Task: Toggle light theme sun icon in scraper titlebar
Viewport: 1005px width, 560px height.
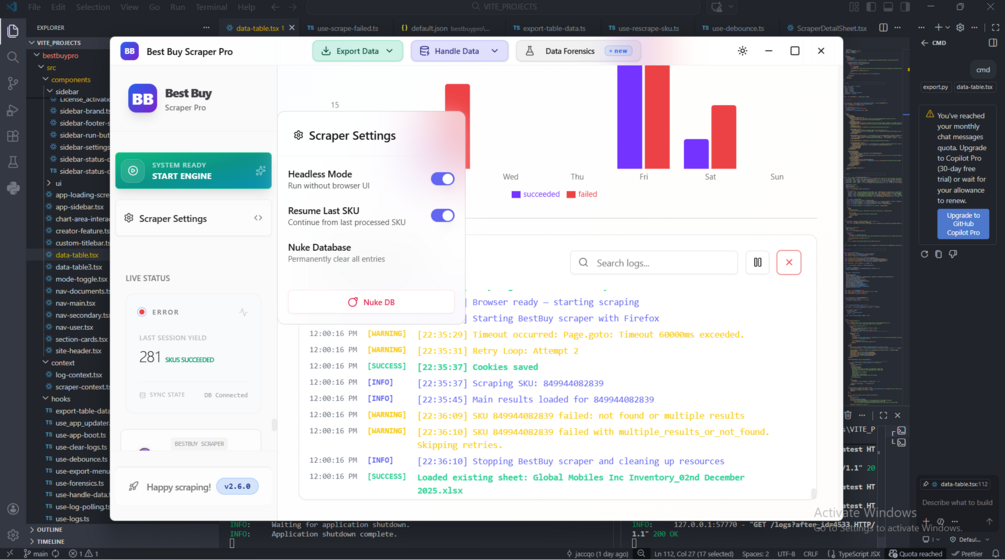Action: click(742, 51)
